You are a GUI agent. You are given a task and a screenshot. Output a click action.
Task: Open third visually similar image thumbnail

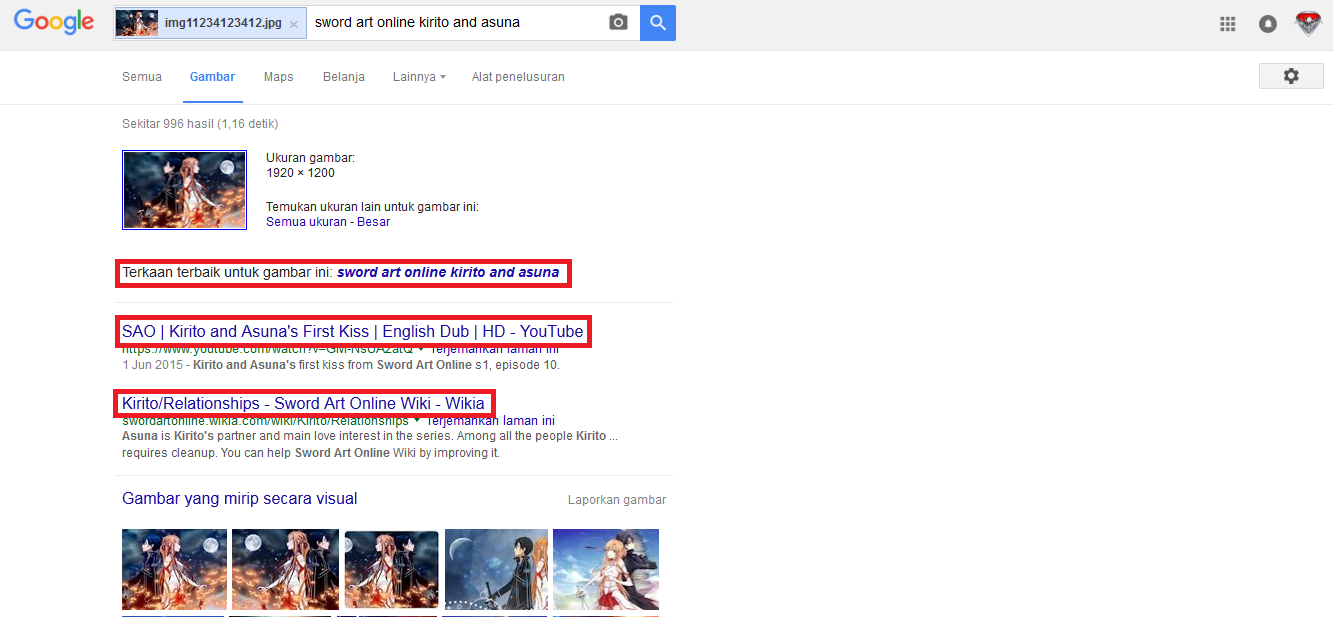click(391, 570)
